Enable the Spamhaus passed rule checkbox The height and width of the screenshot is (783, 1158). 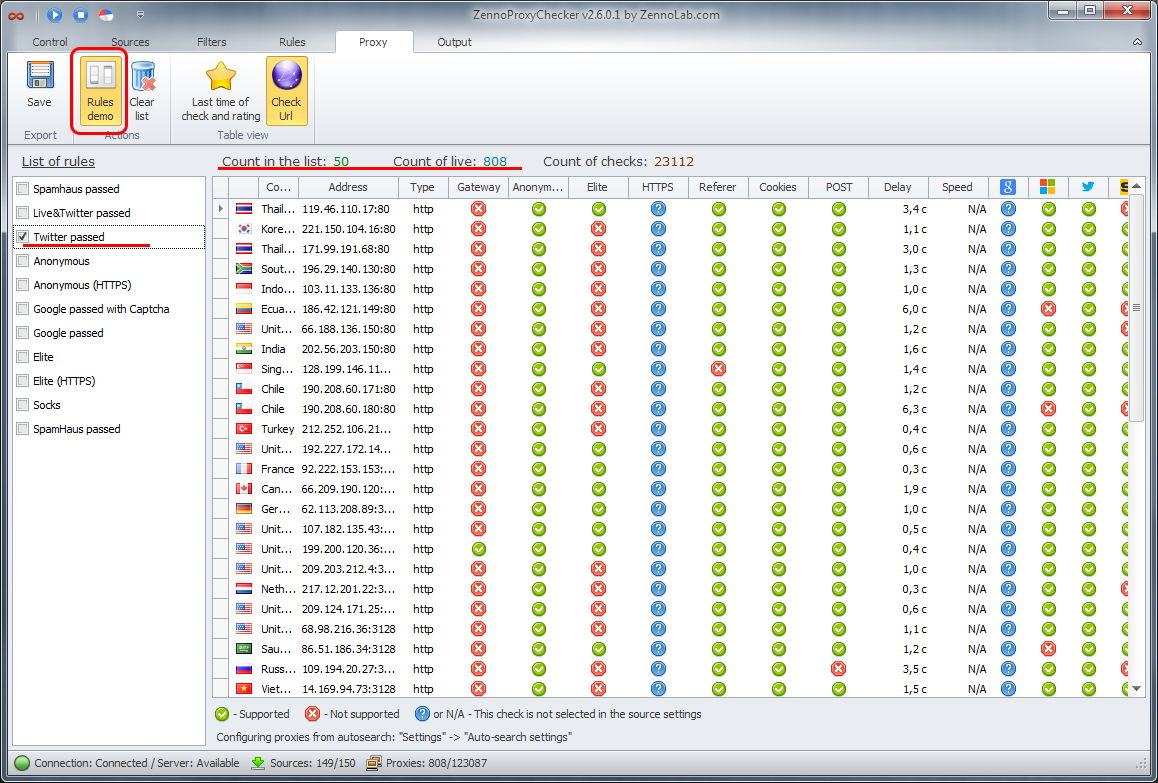(x=23, y=189)
